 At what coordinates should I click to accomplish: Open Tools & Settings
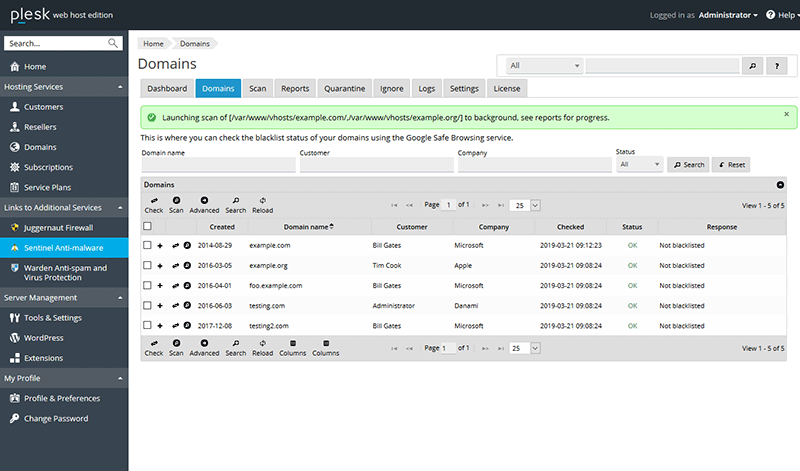click(x=53, y=318)
